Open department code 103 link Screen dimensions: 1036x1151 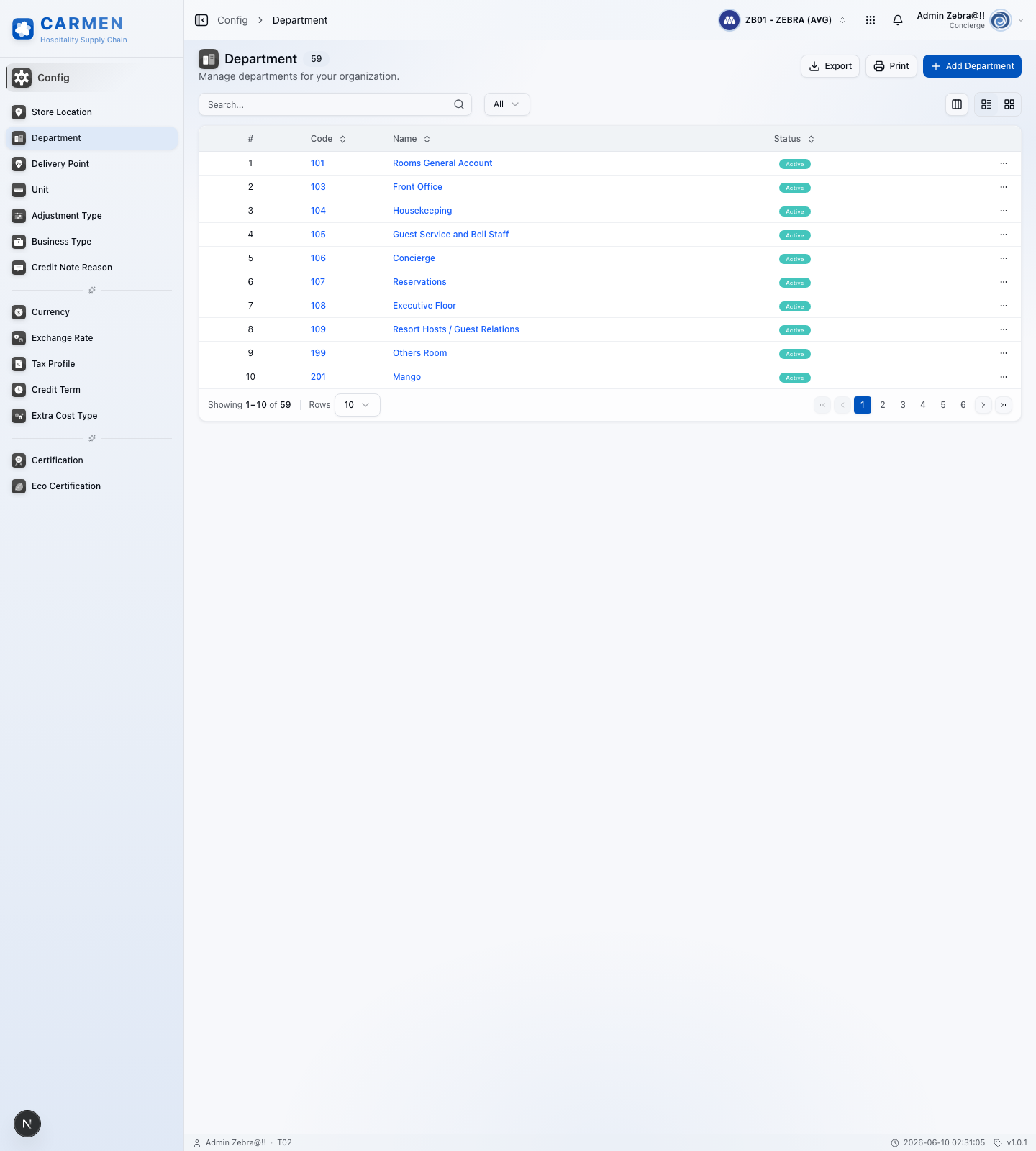[x=318, y=187]
